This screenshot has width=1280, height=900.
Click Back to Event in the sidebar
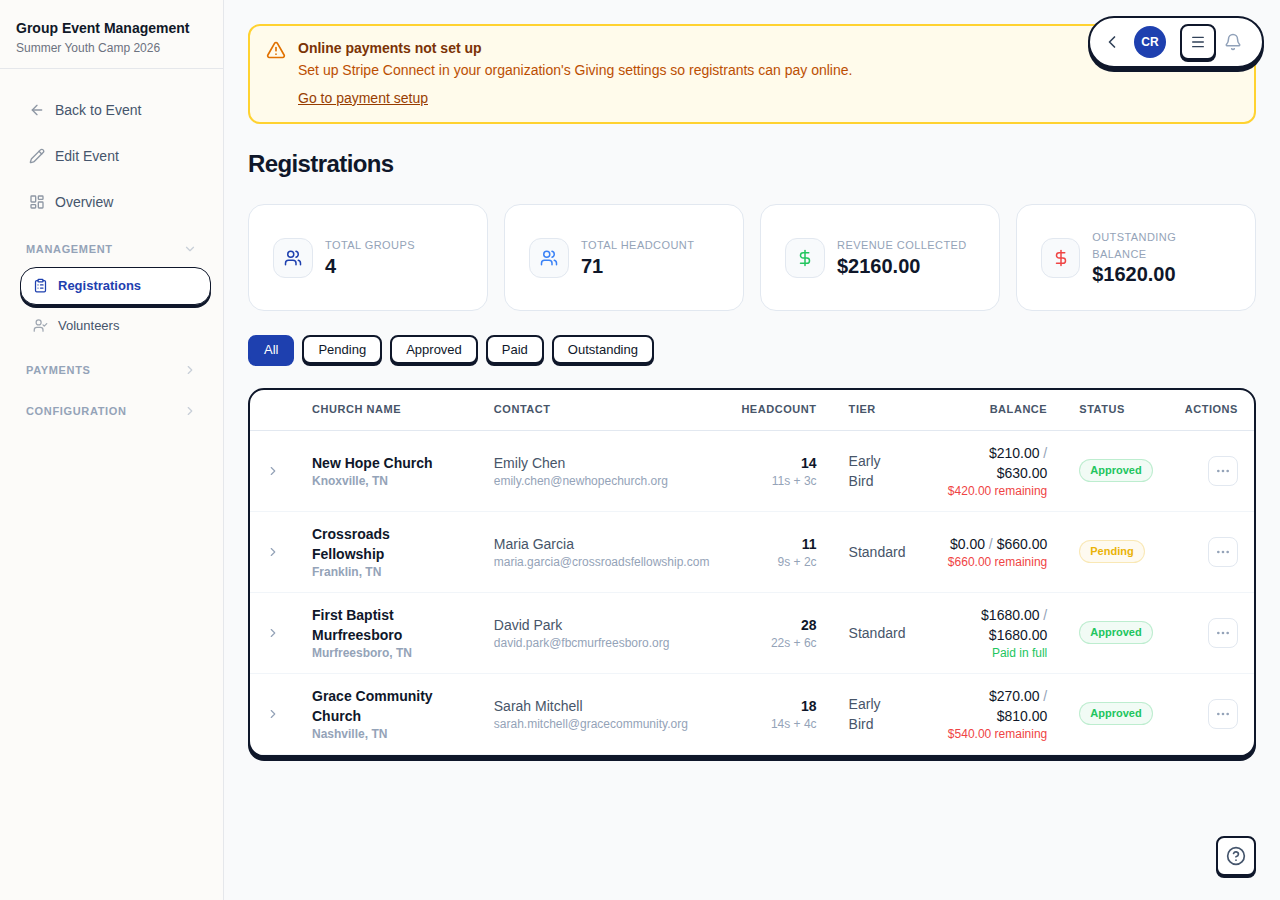97,110
